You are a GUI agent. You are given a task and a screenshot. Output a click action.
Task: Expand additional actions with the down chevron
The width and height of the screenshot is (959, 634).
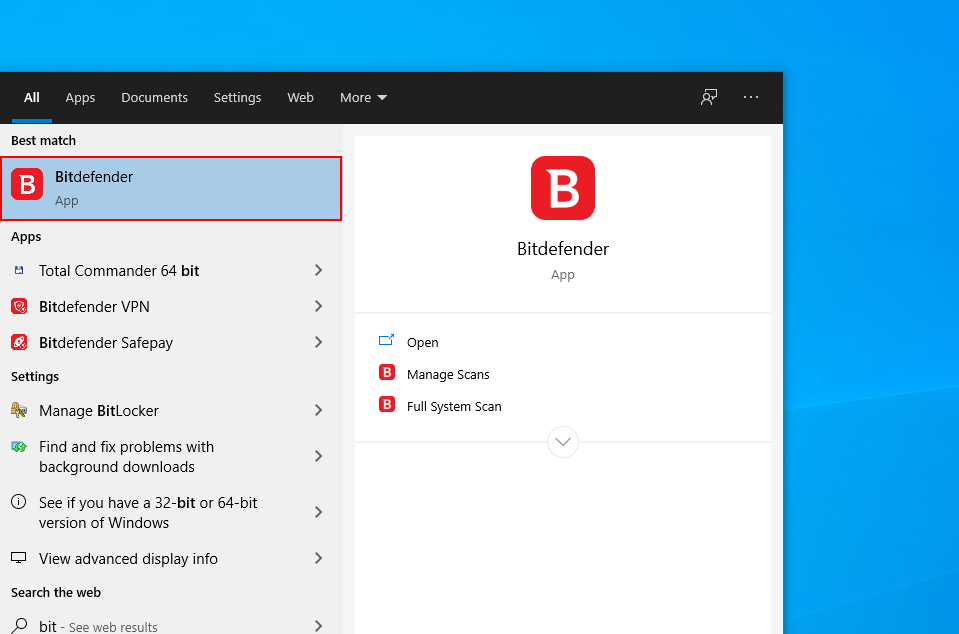(x=563, y=441)
